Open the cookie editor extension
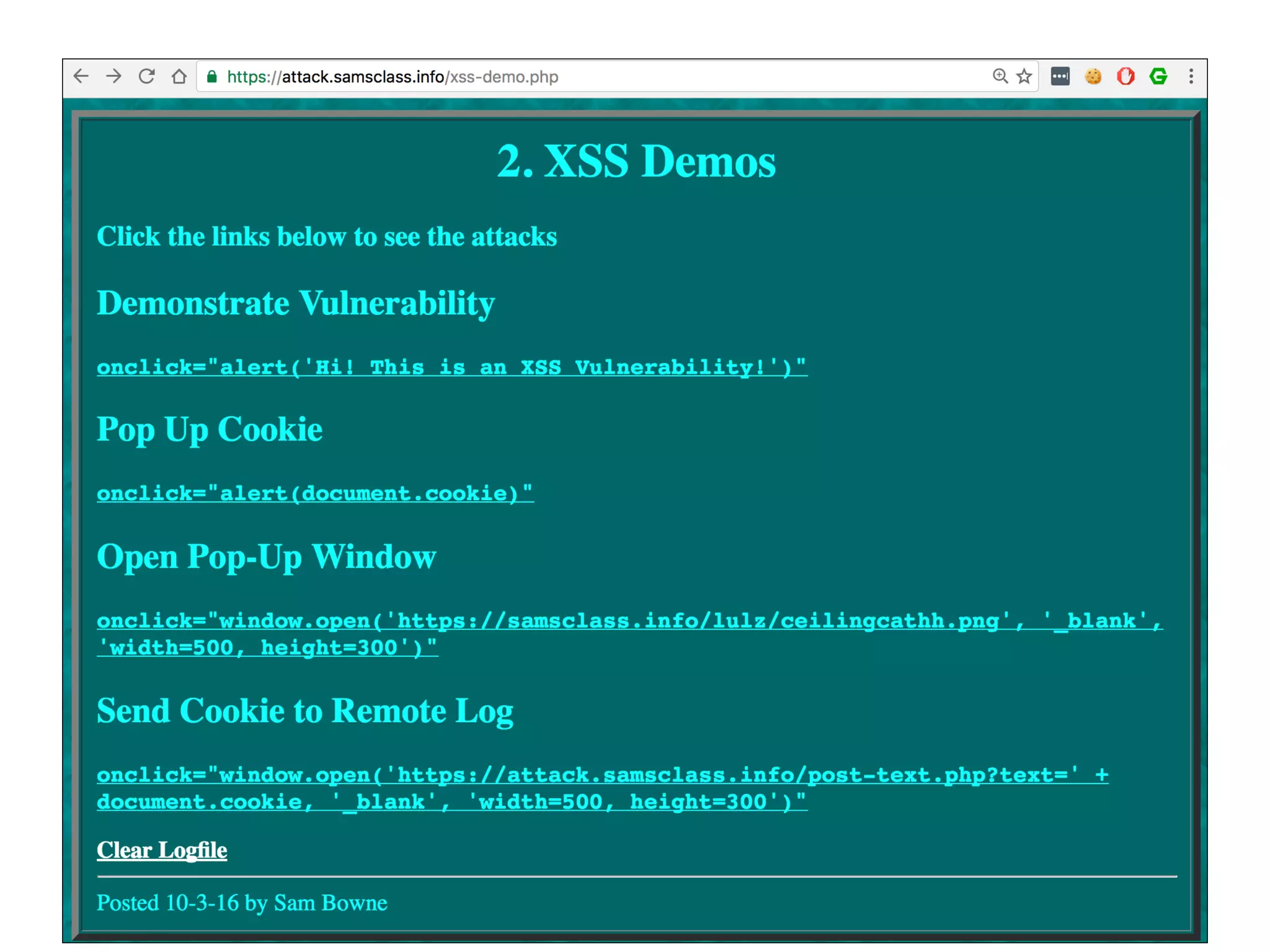1270x952 pixels. tap(1093, 76)
